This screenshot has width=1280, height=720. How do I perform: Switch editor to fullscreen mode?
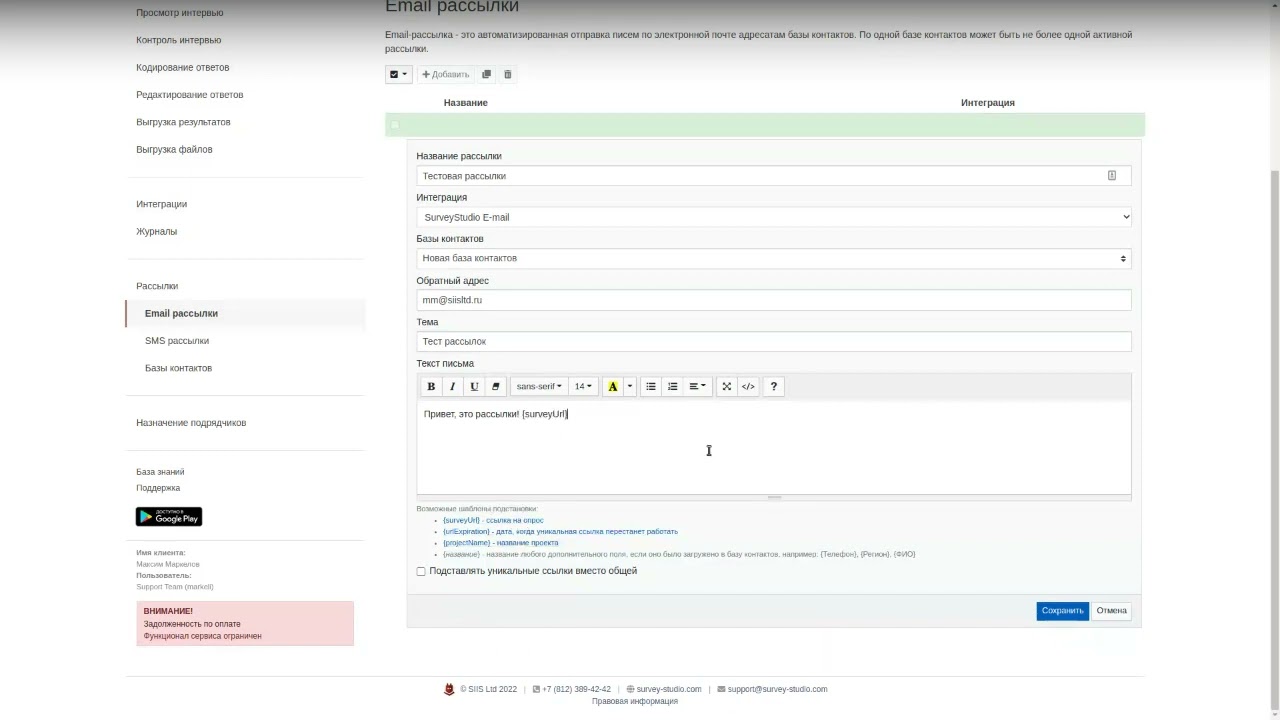pyautogui.click(x=727, y=387)
